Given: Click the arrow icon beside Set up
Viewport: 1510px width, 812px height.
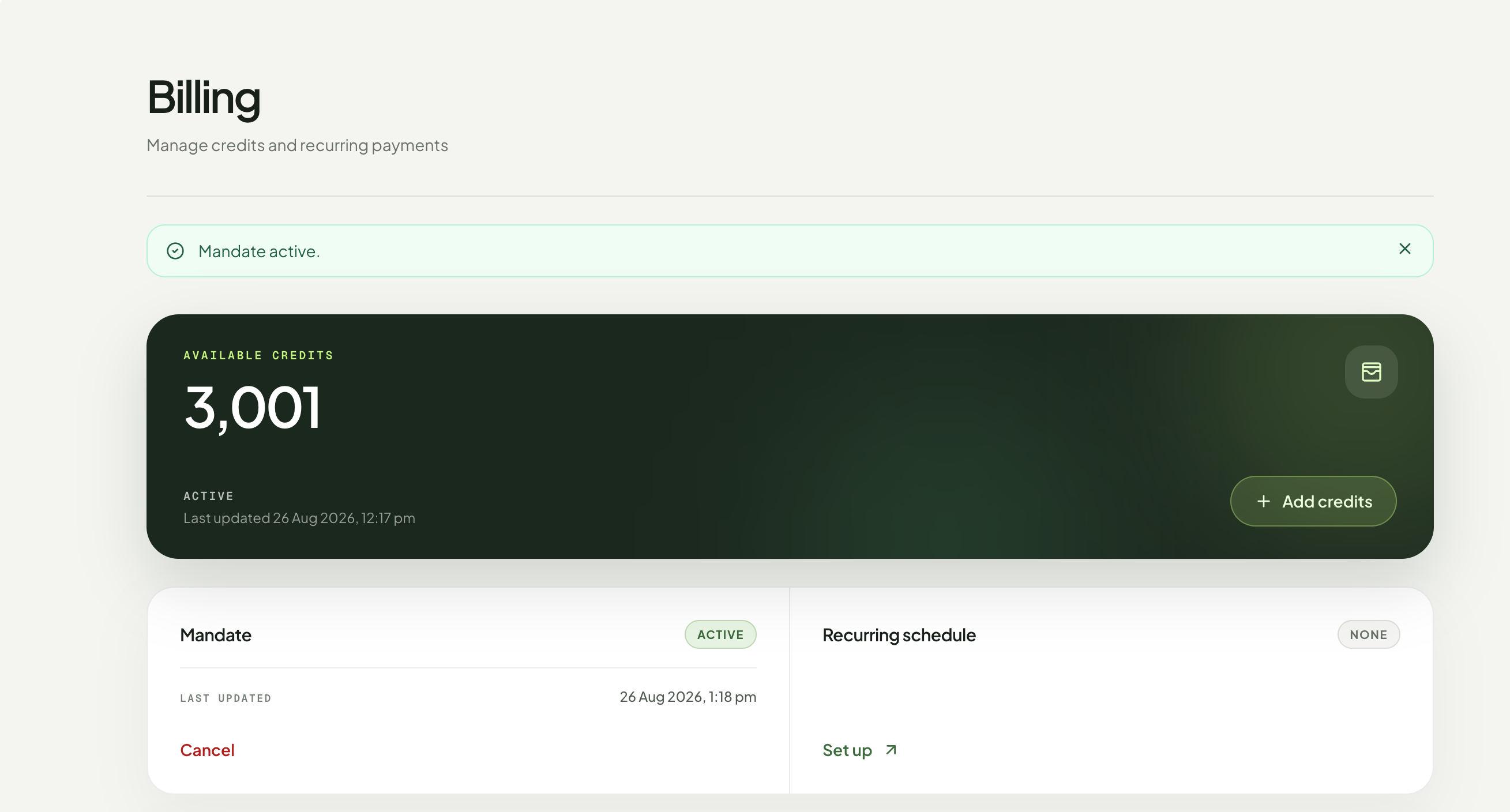Looking at the screenshot, I should point(891,750).
